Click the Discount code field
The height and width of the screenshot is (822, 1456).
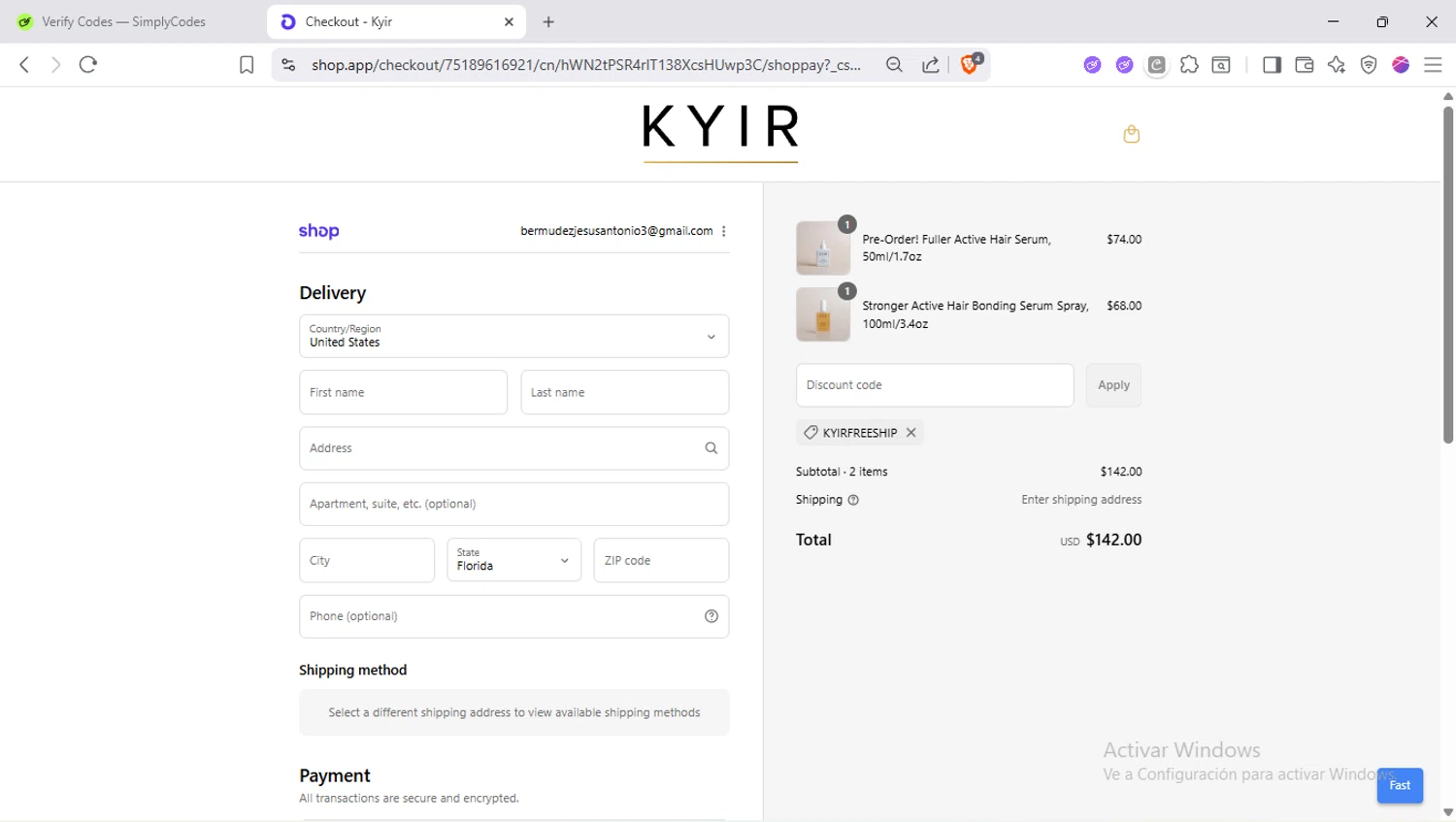pyautogui.click(x=935, y=385)
